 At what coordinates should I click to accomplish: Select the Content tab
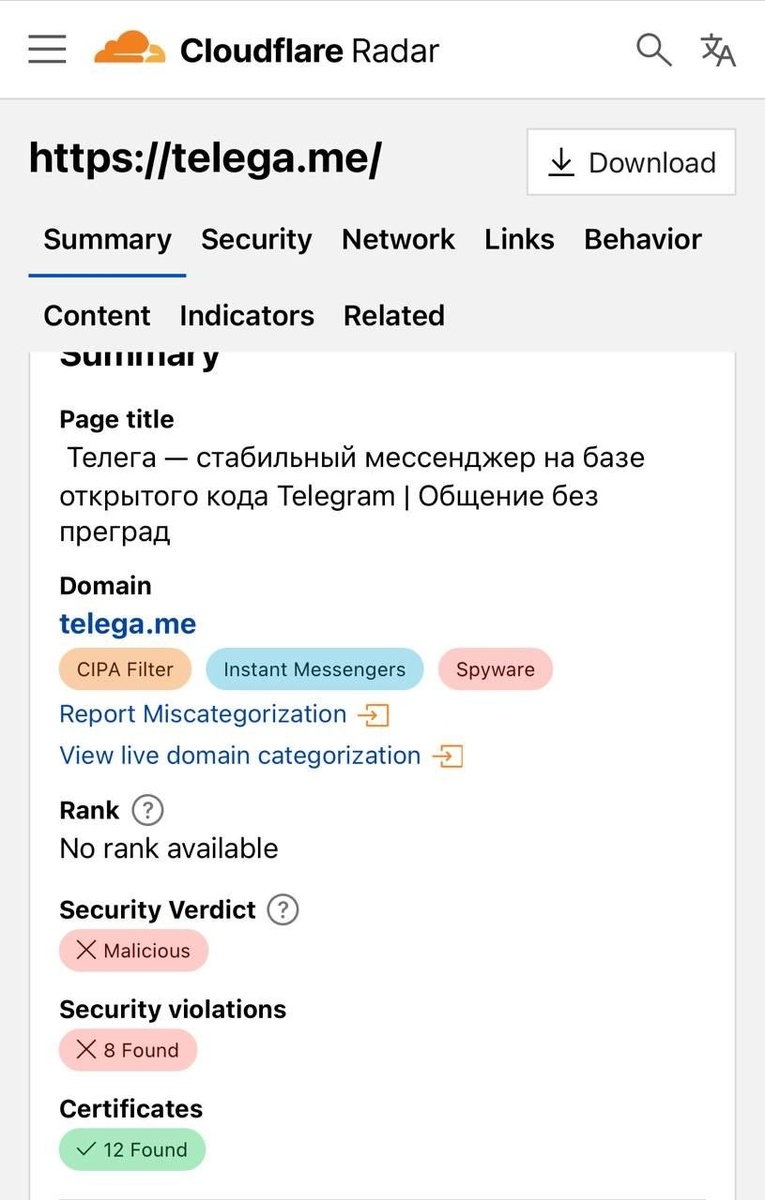click(x=97, y=316)
